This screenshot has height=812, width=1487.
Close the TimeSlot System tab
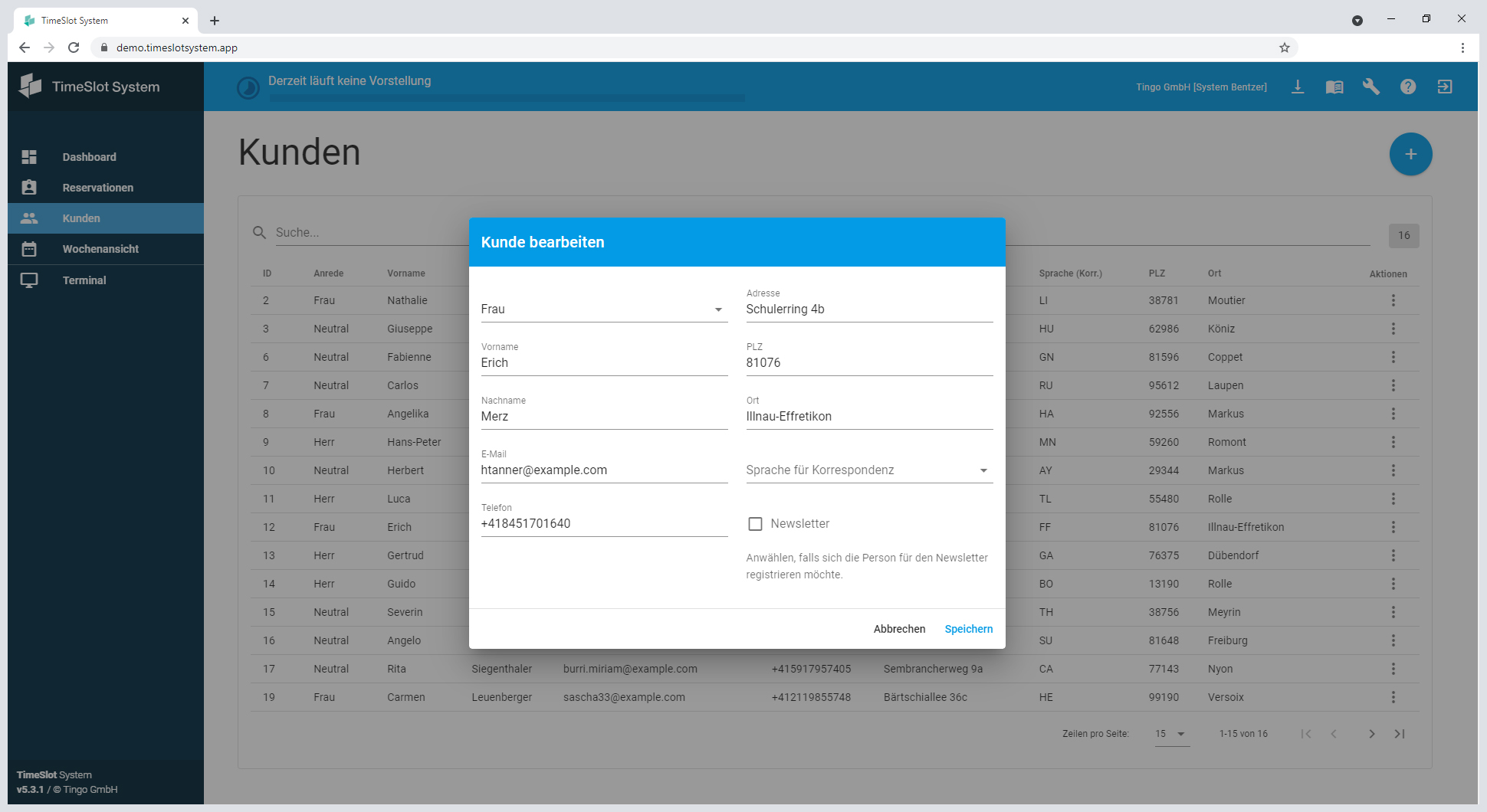185,21
